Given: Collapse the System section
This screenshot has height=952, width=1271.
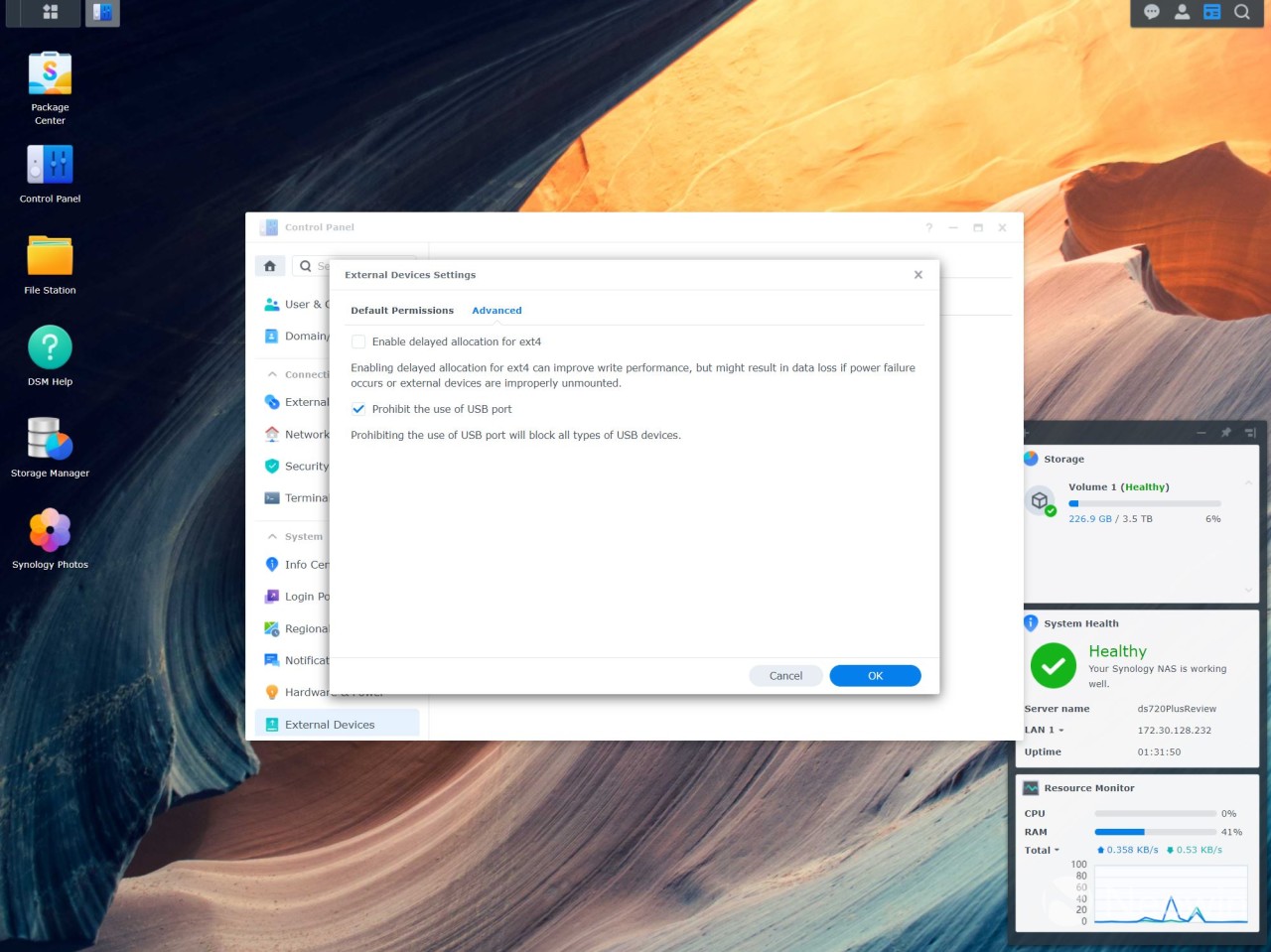Looking at the screenshot, I should pos(271,535).
